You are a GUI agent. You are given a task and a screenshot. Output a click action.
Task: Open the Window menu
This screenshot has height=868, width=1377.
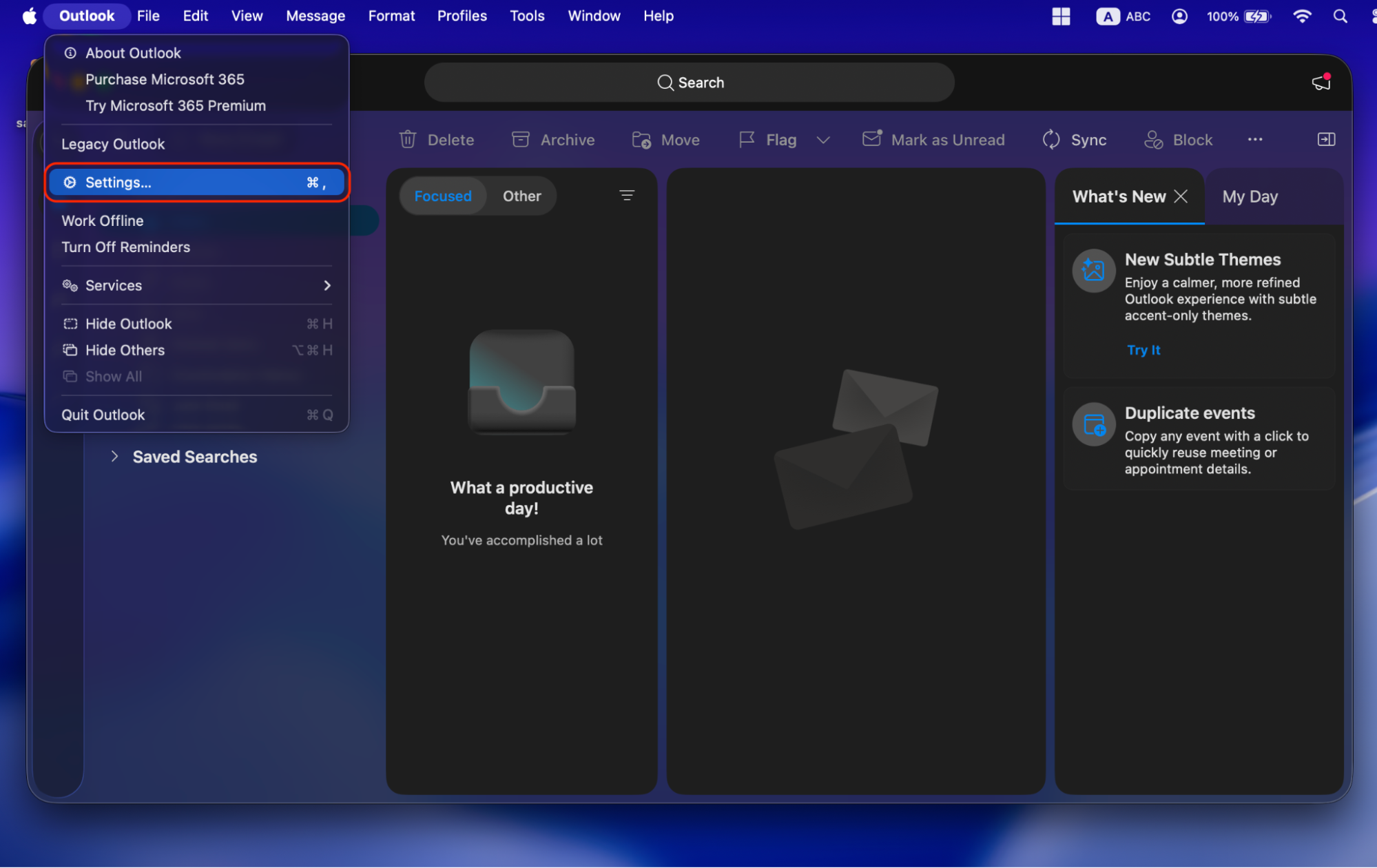(594, 16)
